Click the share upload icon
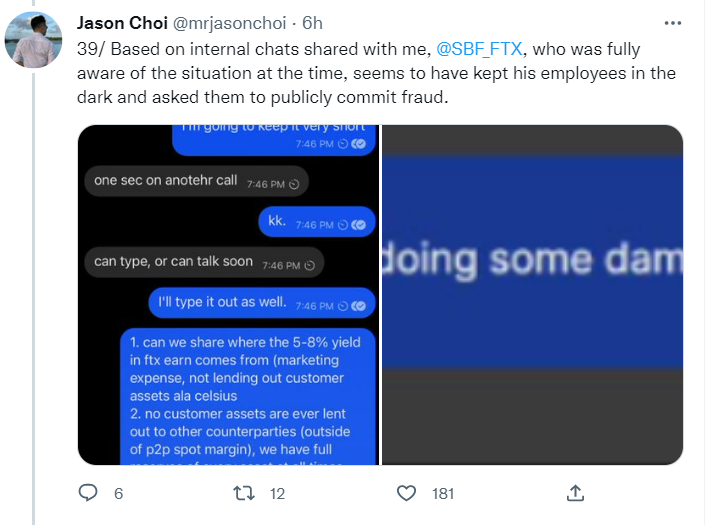This screenshot has width=715, height=525. (x=575, y=493)
